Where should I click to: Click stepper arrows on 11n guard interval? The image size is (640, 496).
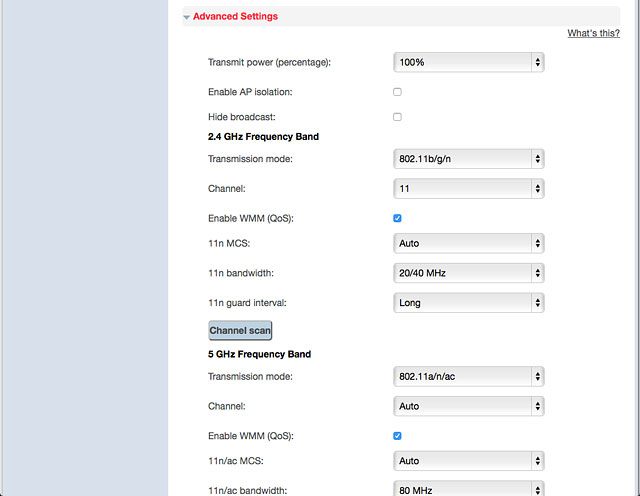pyautogui.click(x=538, y=303)
